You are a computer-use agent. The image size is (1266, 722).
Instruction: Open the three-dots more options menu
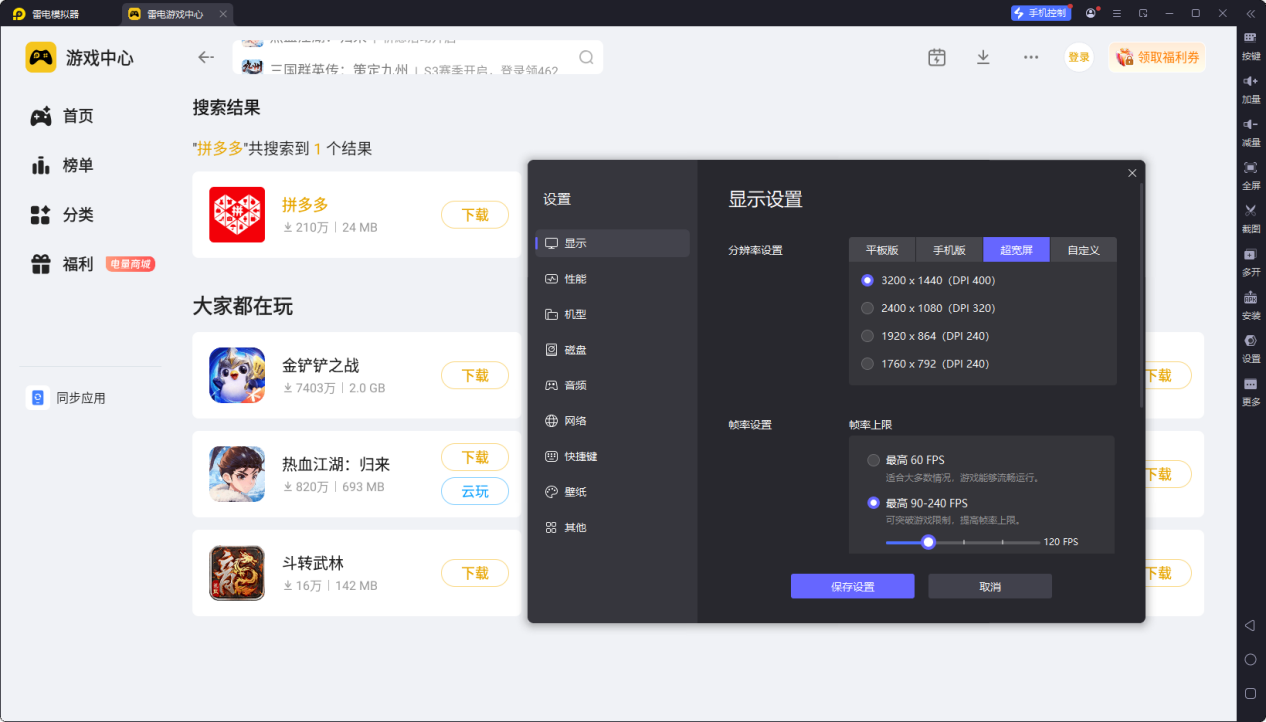(x=1031, y=57)
